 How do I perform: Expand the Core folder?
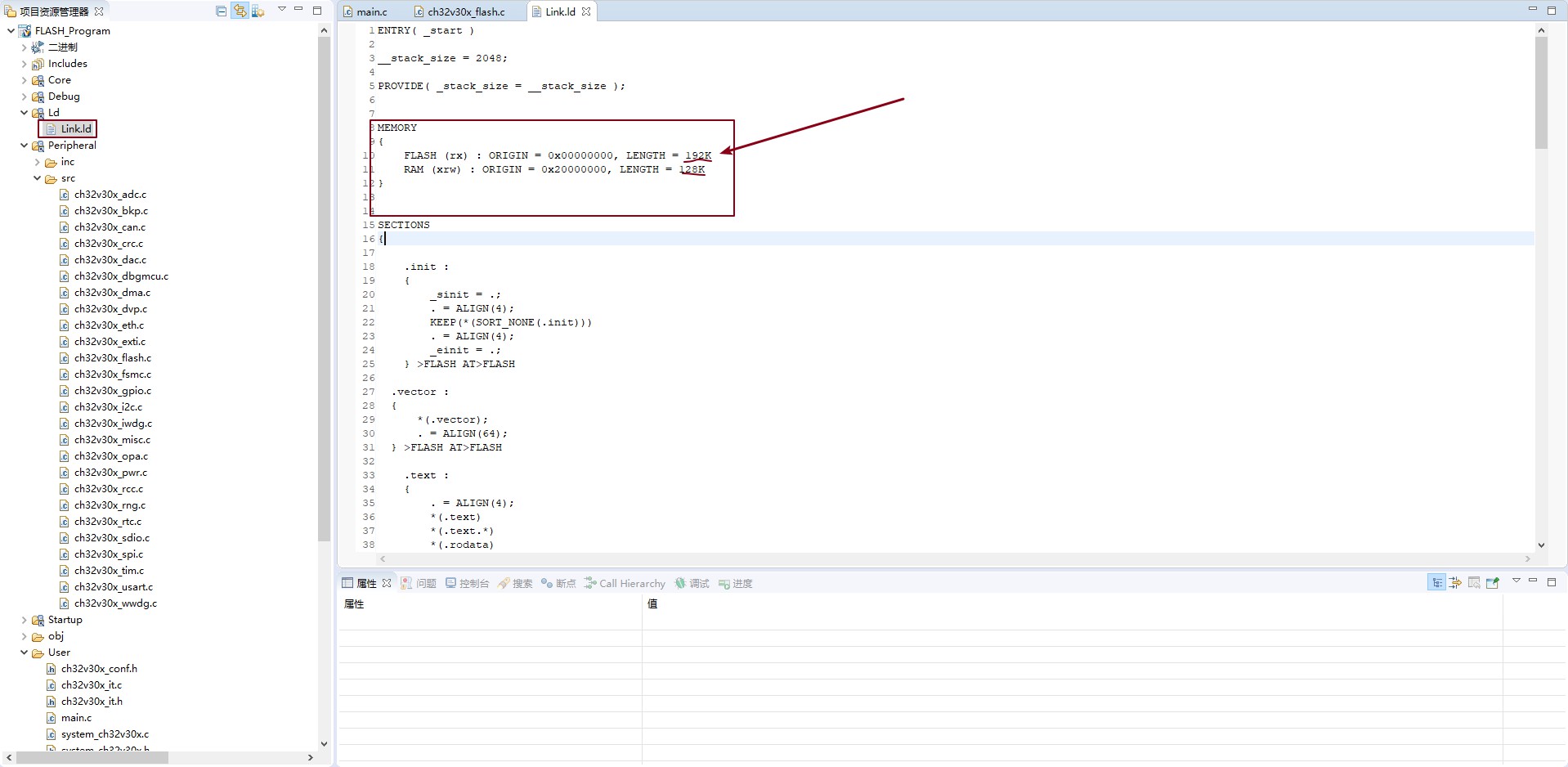click(x=24, y=80)
